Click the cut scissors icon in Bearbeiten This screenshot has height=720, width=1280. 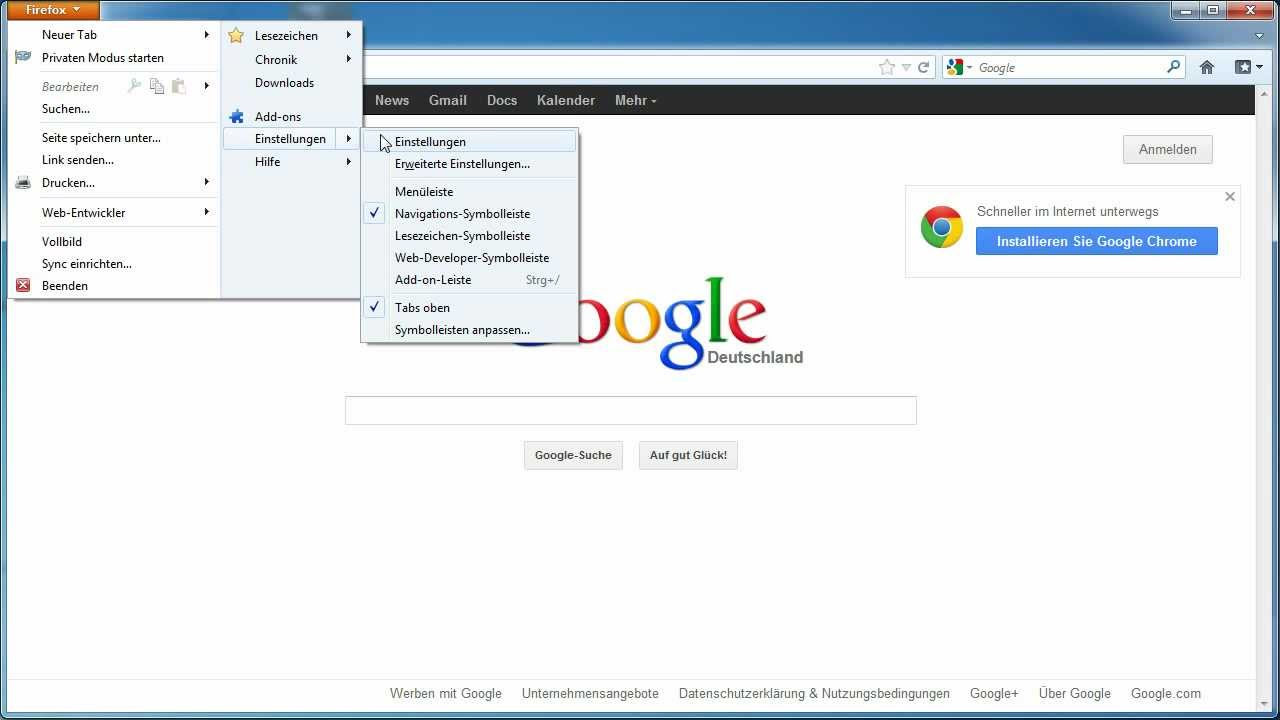(x=135, y=86)
